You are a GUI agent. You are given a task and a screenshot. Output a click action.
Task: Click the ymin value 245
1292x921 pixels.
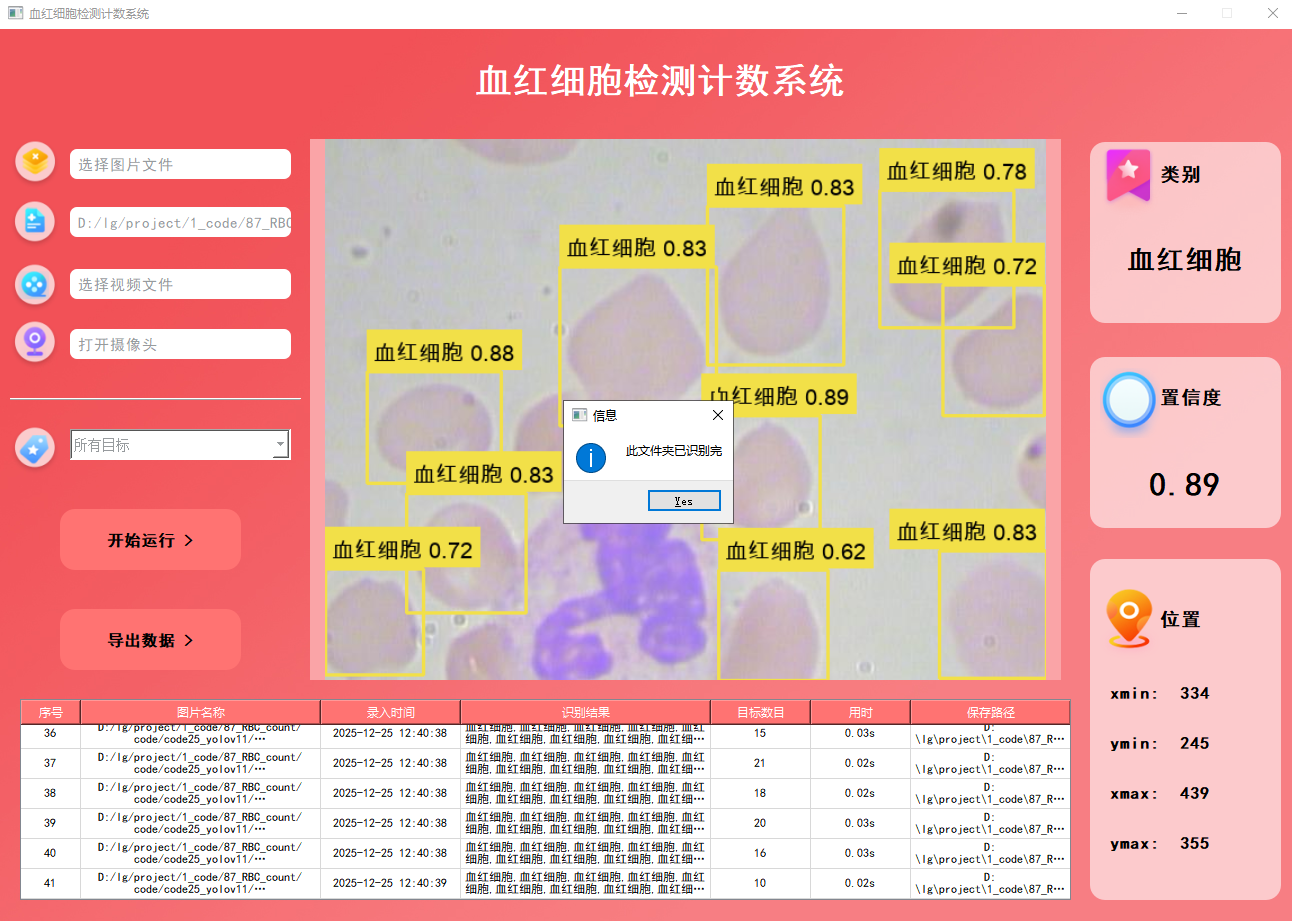[1194, 743]
